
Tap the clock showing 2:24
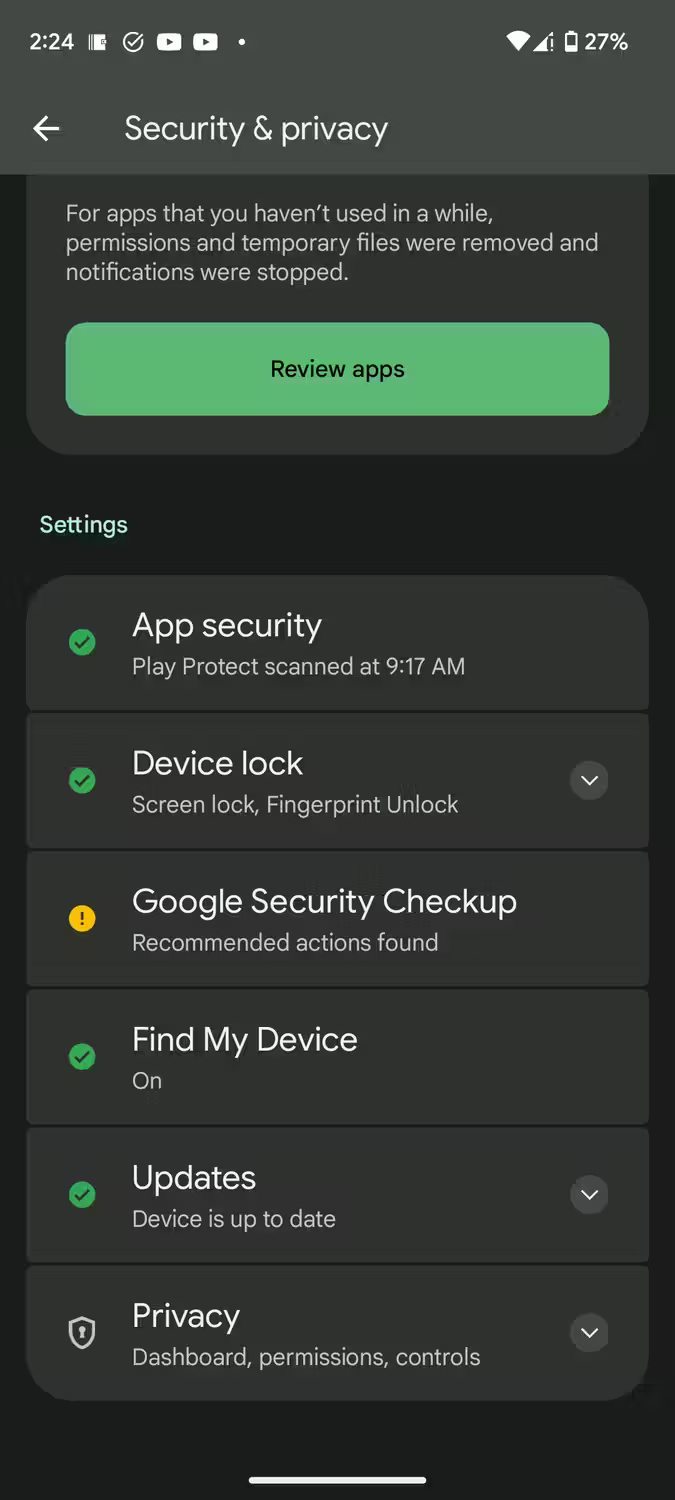tap(51, 41)
